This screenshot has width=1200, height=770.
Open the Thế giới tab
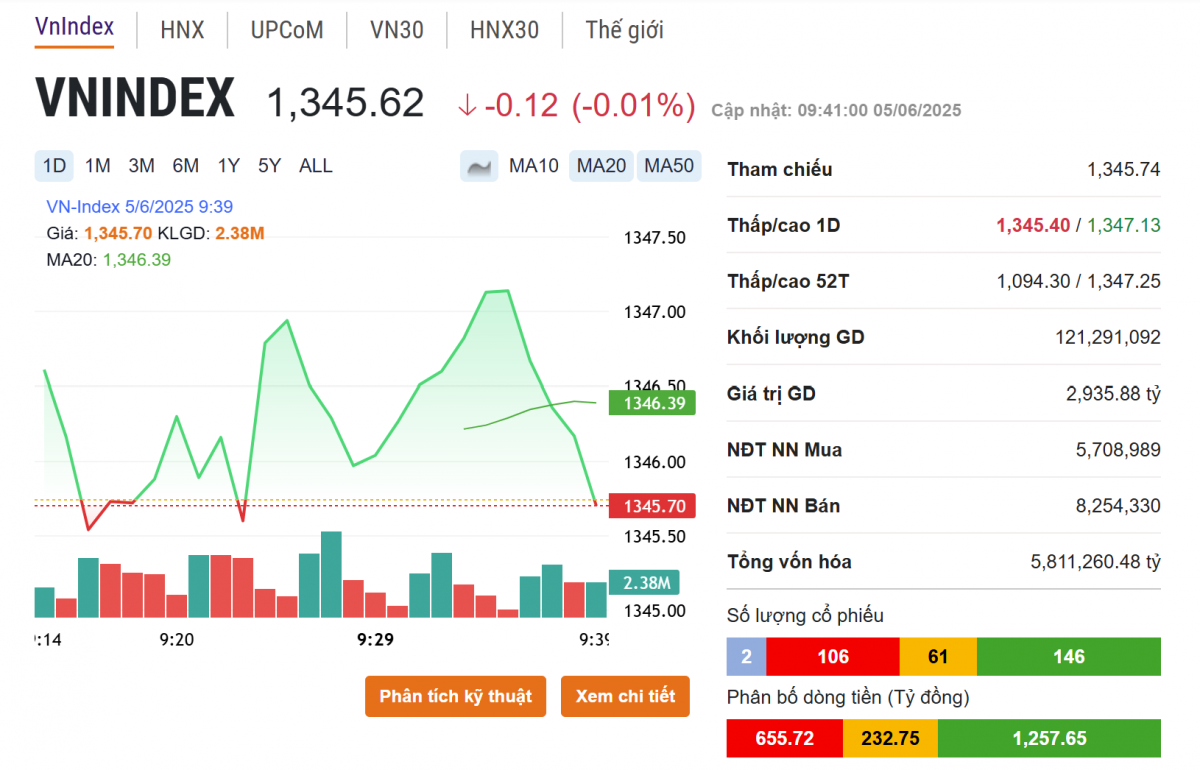[x=624, y=30]
